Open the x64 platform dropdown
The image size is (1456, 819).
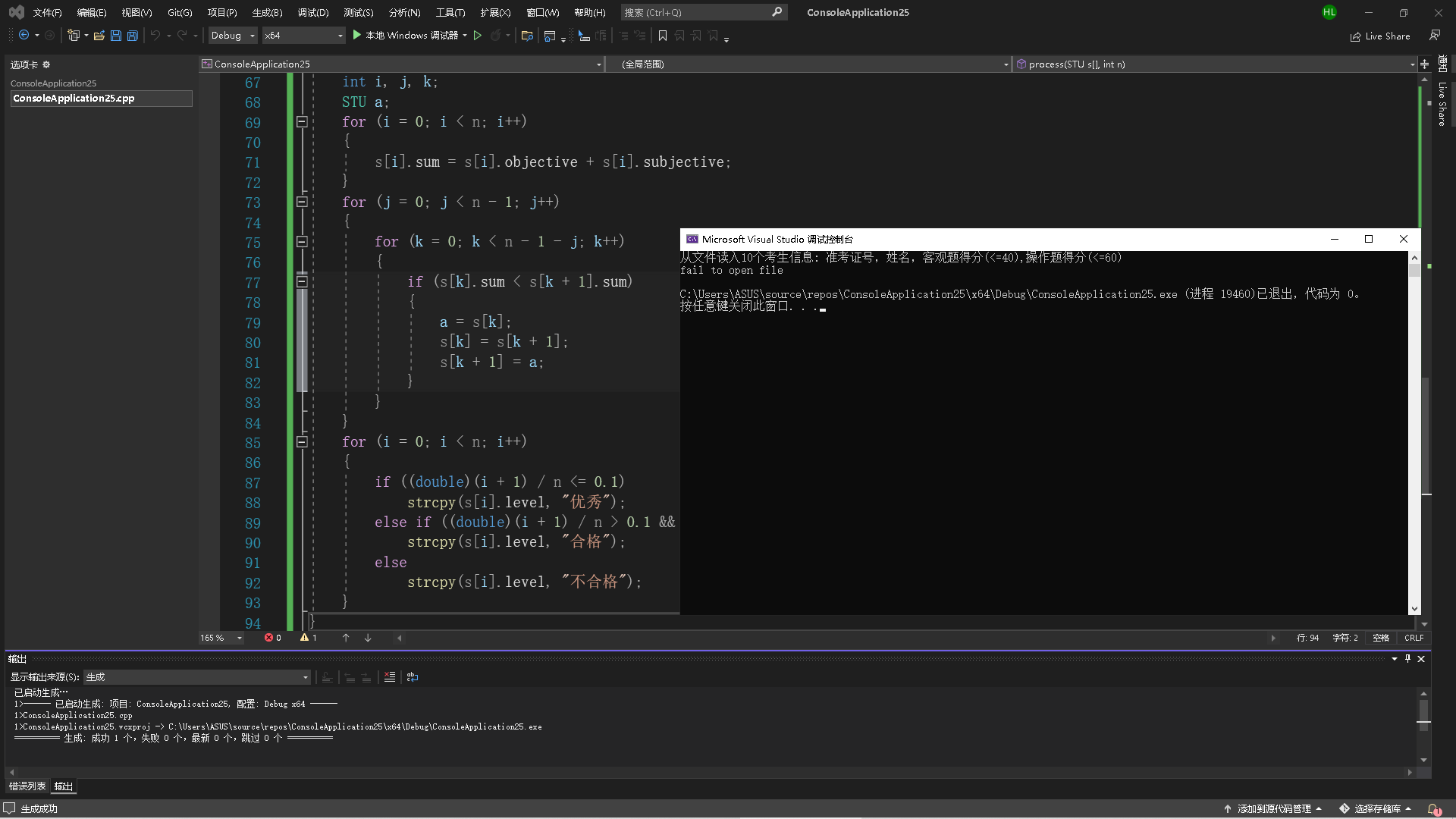(x=303, y=36)
